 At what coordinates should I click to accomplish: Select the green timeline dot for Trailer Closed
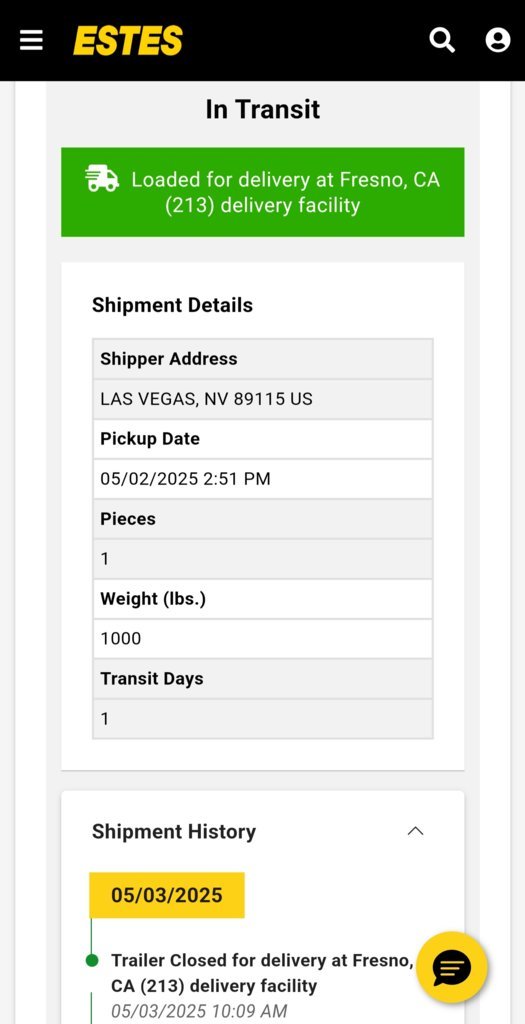(92, 960)
